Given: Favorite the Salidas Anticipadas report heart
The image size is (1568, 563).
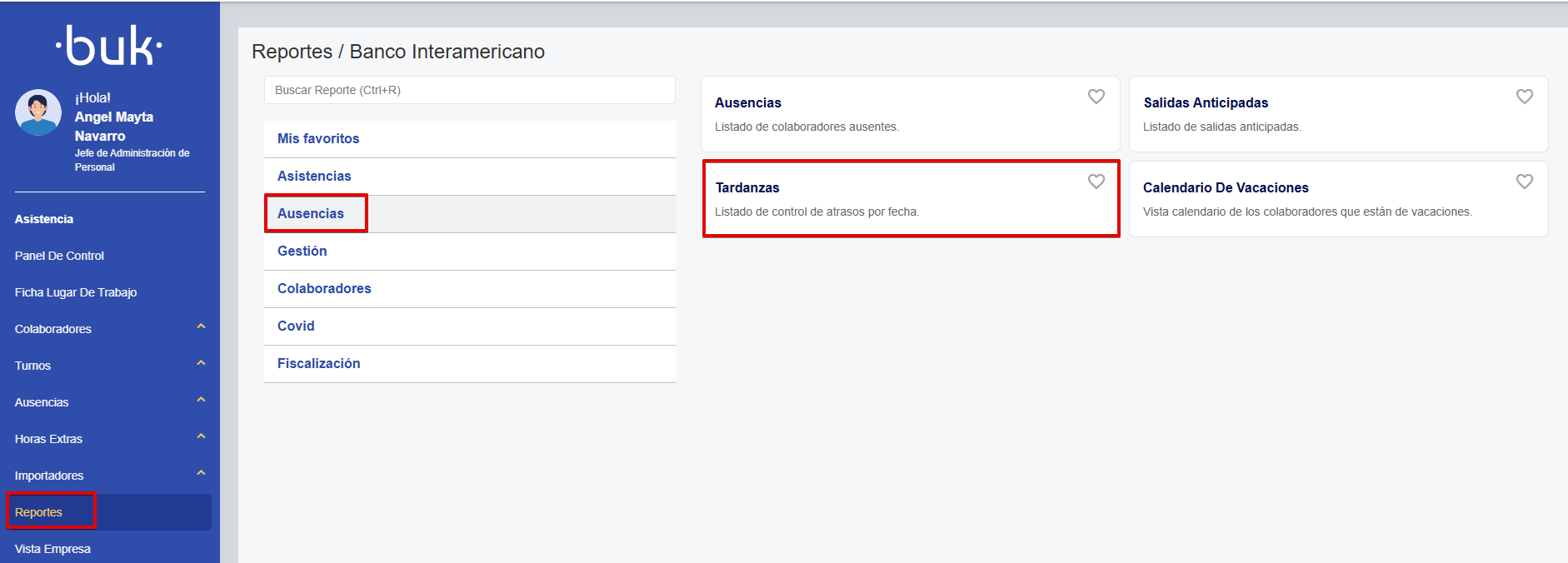Looking at the screenshot, I should (x=1524, y=97).
